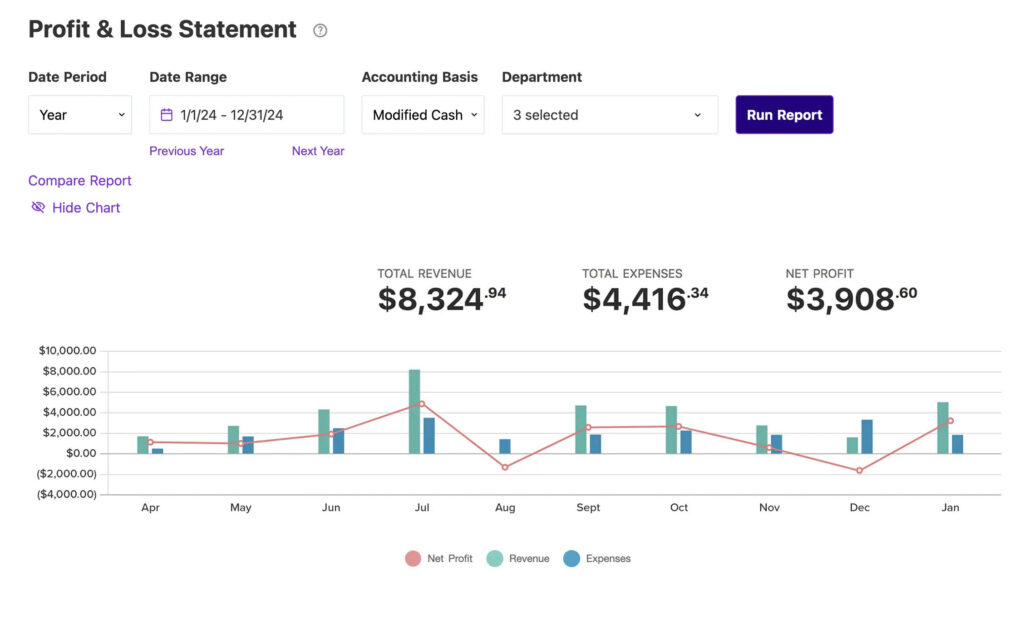Click the crossed-eye Hide Chart icon
1024x629 pixels.
coord(38,208)
